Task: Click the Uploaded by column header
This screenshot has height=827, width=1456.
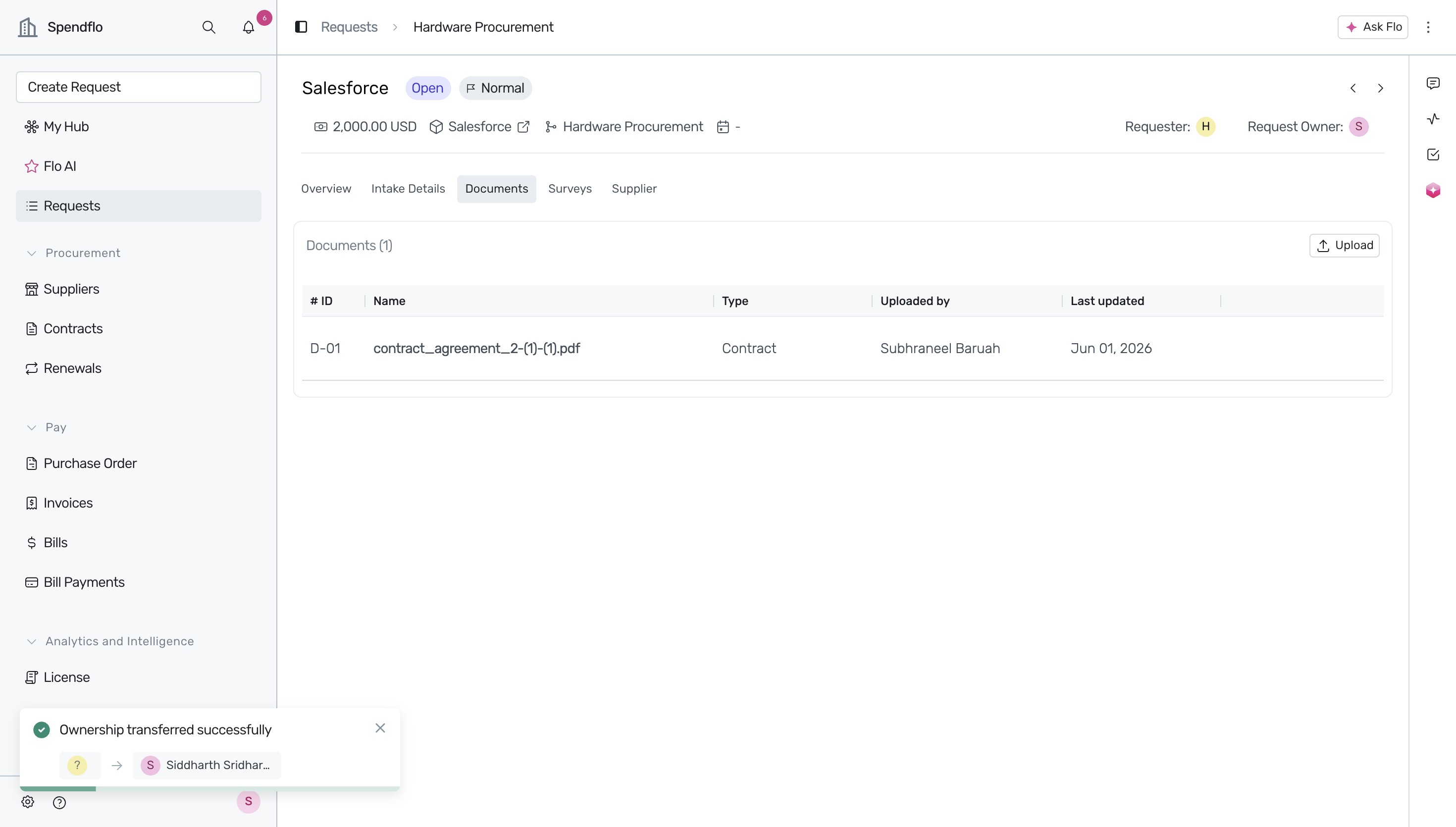Action: coord(915,301)
